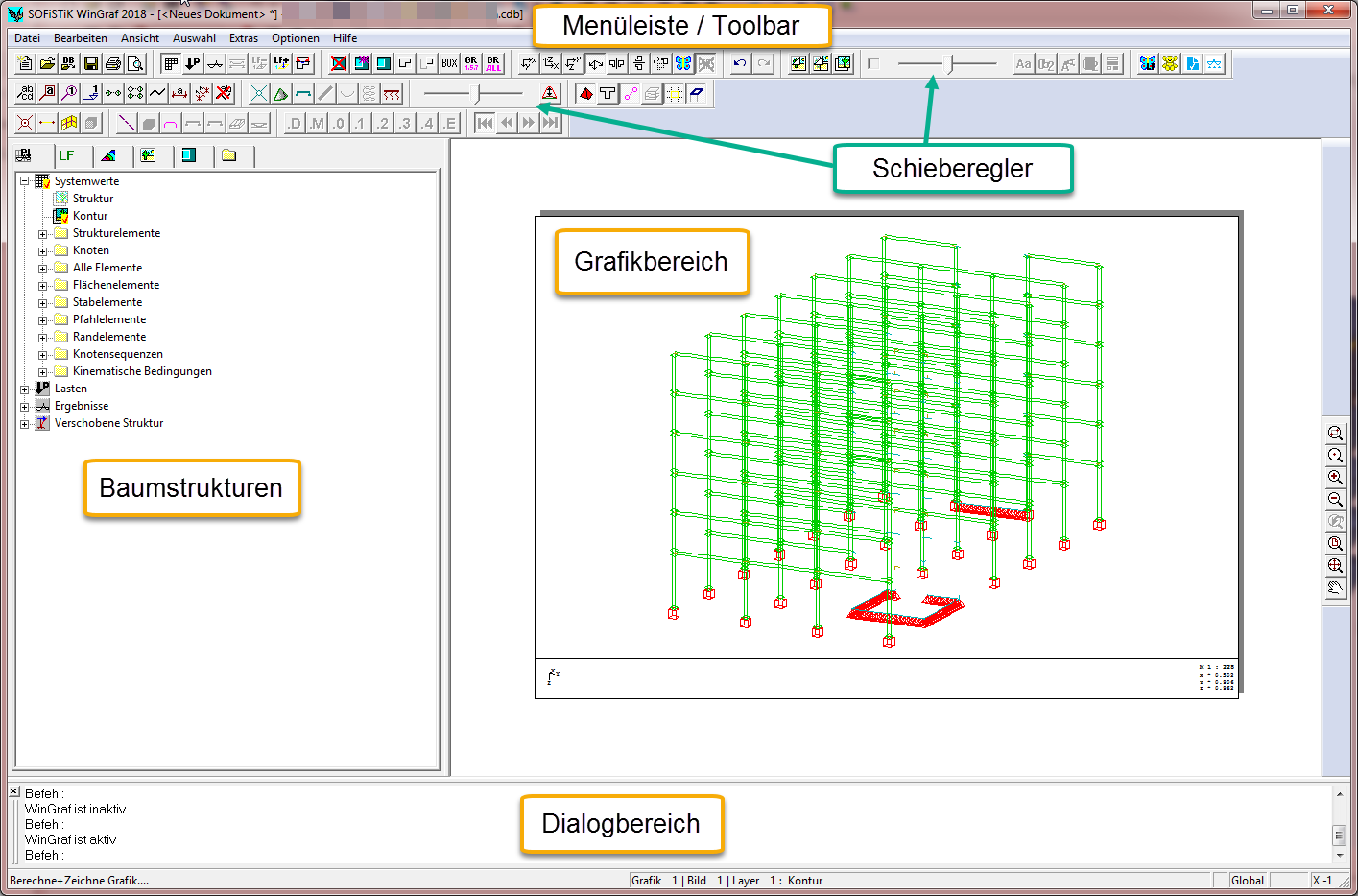The height and width of the screenshot is (896, 1358).
Task: Collapse the Systemwerte tree node
Action: 25,181
